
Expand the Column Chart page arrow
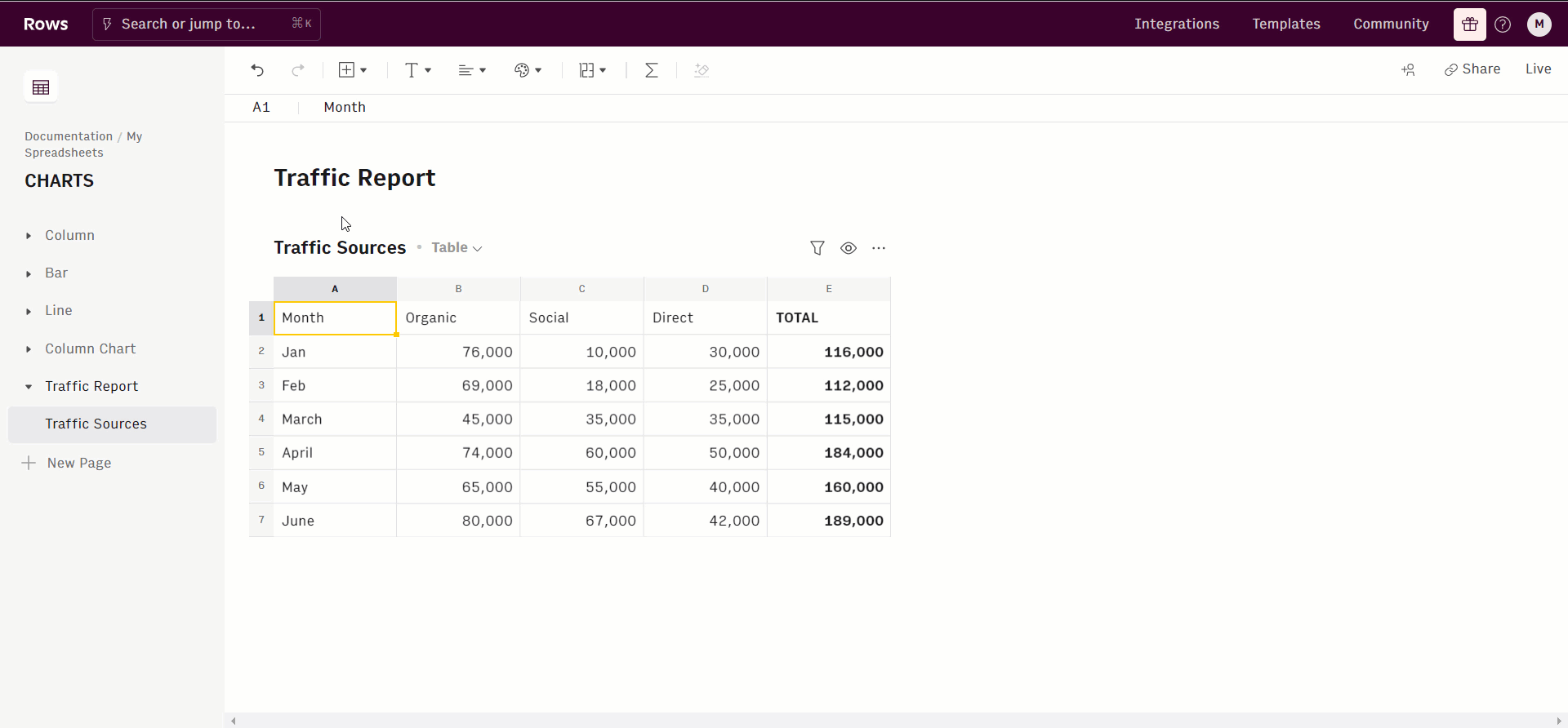[x=29, y=349]
